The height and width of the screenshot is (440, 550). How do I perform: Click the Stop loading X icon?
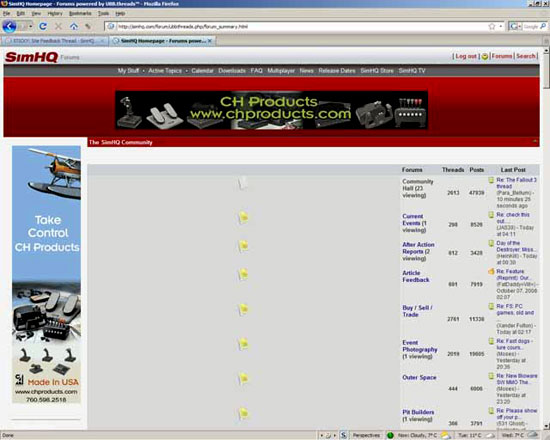(x=58, y=26)
